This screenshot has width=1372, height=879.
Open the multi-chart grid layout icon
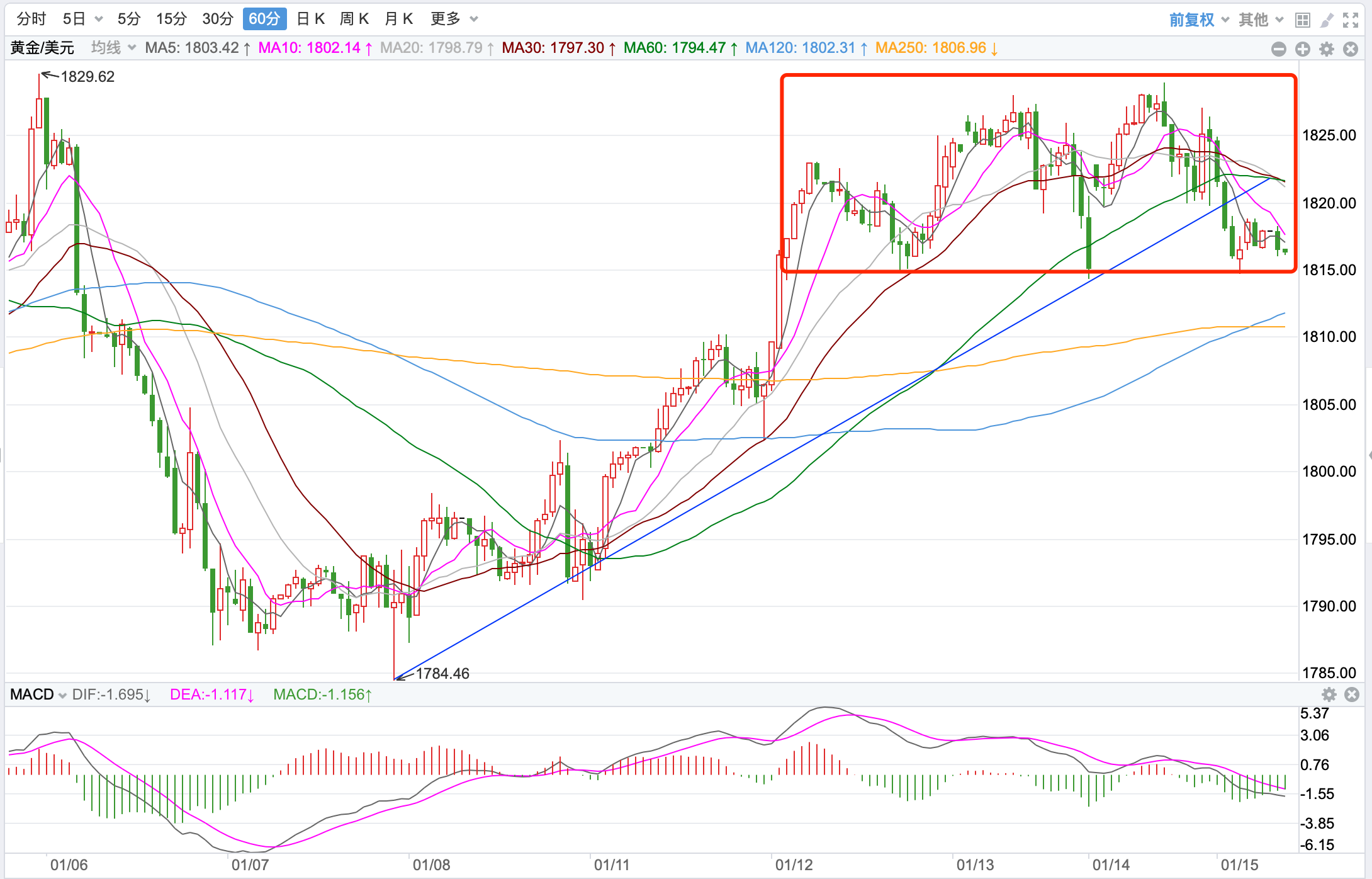coord(1302,20)
